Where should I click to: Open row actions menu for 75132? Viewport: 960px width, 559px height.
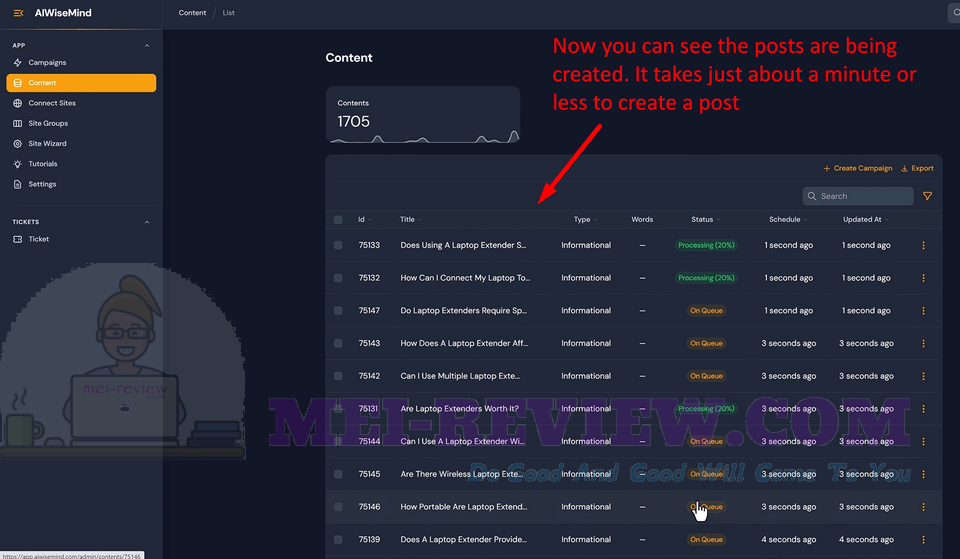point(923,278)
